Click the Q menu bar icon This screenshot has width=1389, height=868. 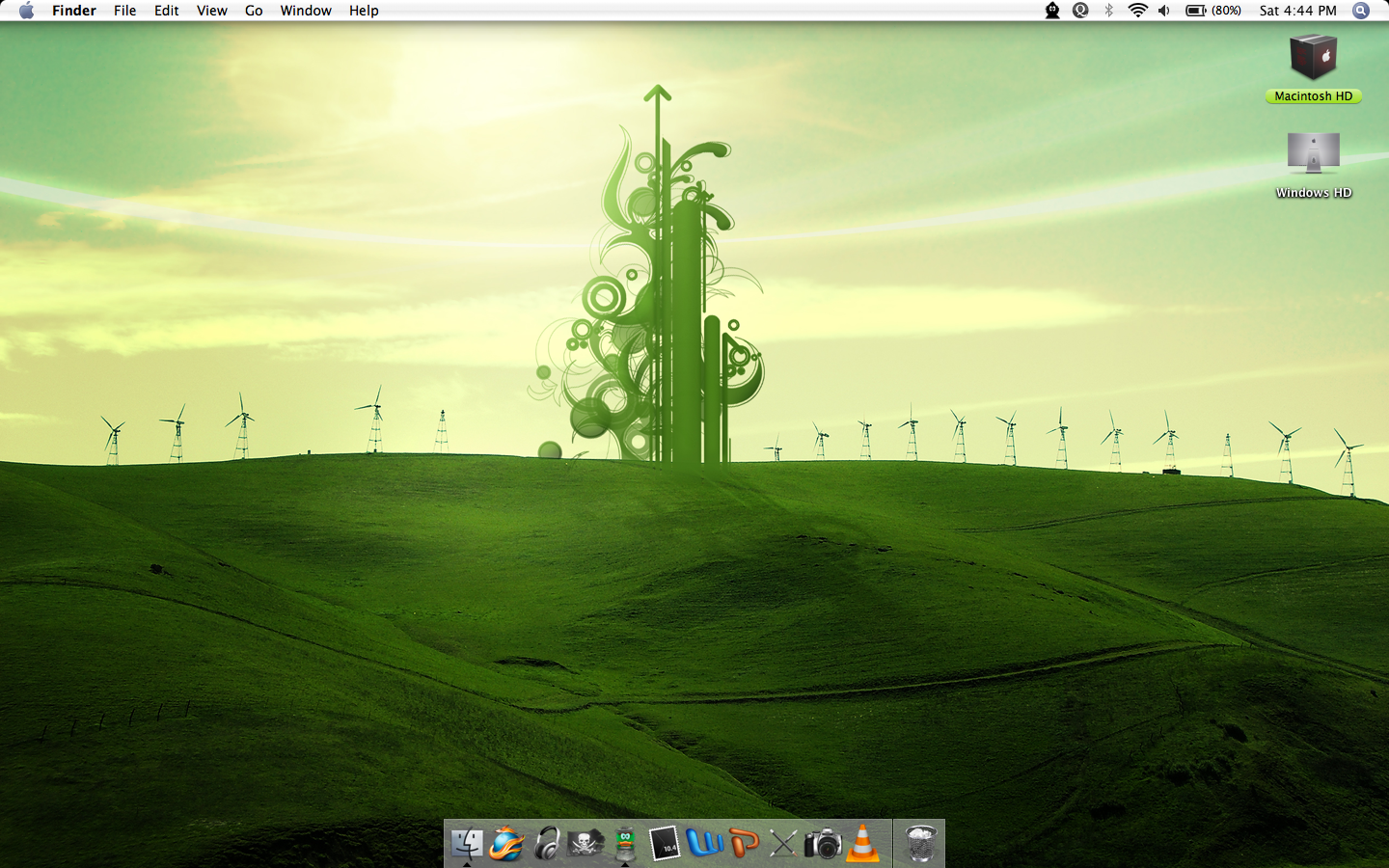tap(1080, 11)
